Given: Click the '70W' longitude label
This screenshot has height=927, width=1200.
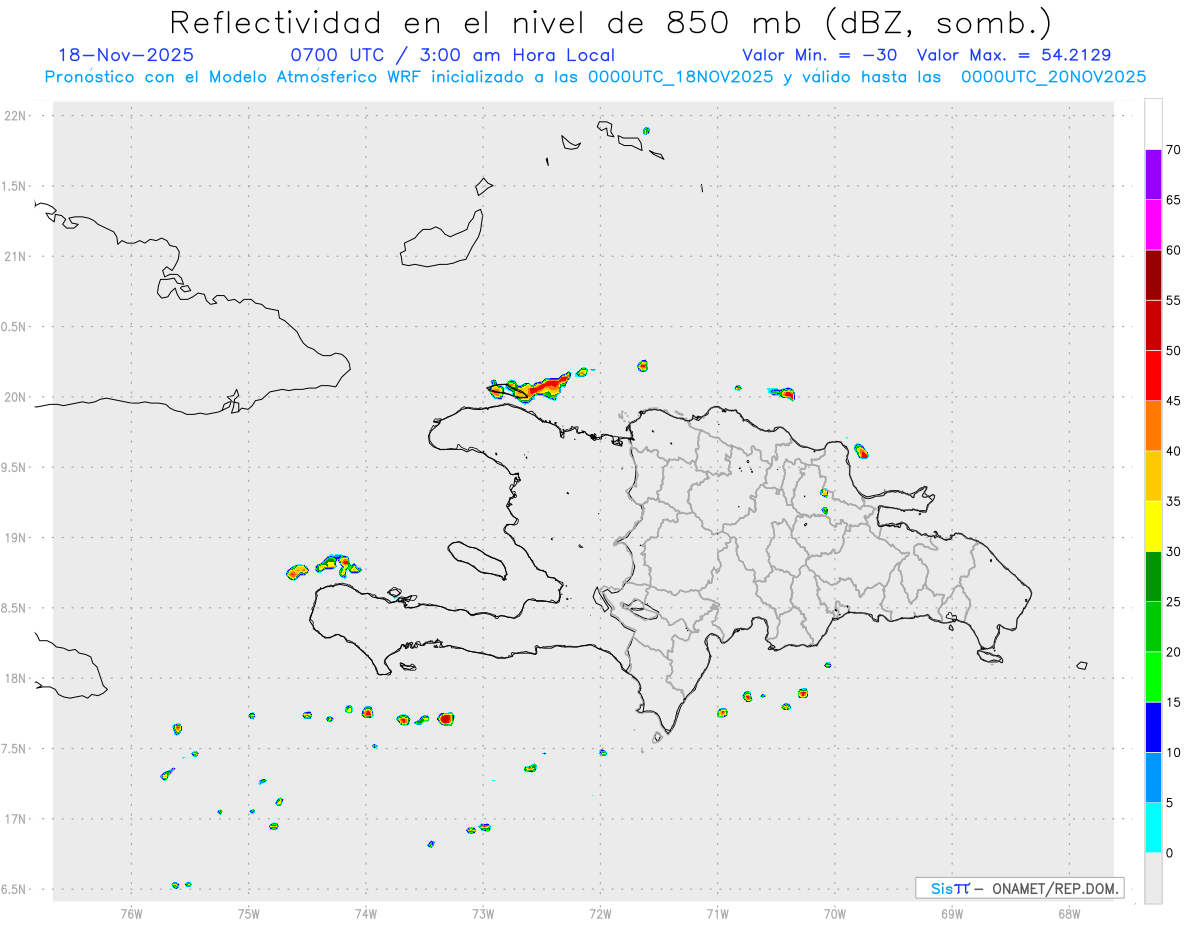Looking at the screenshot, I should tap(835, 913).
